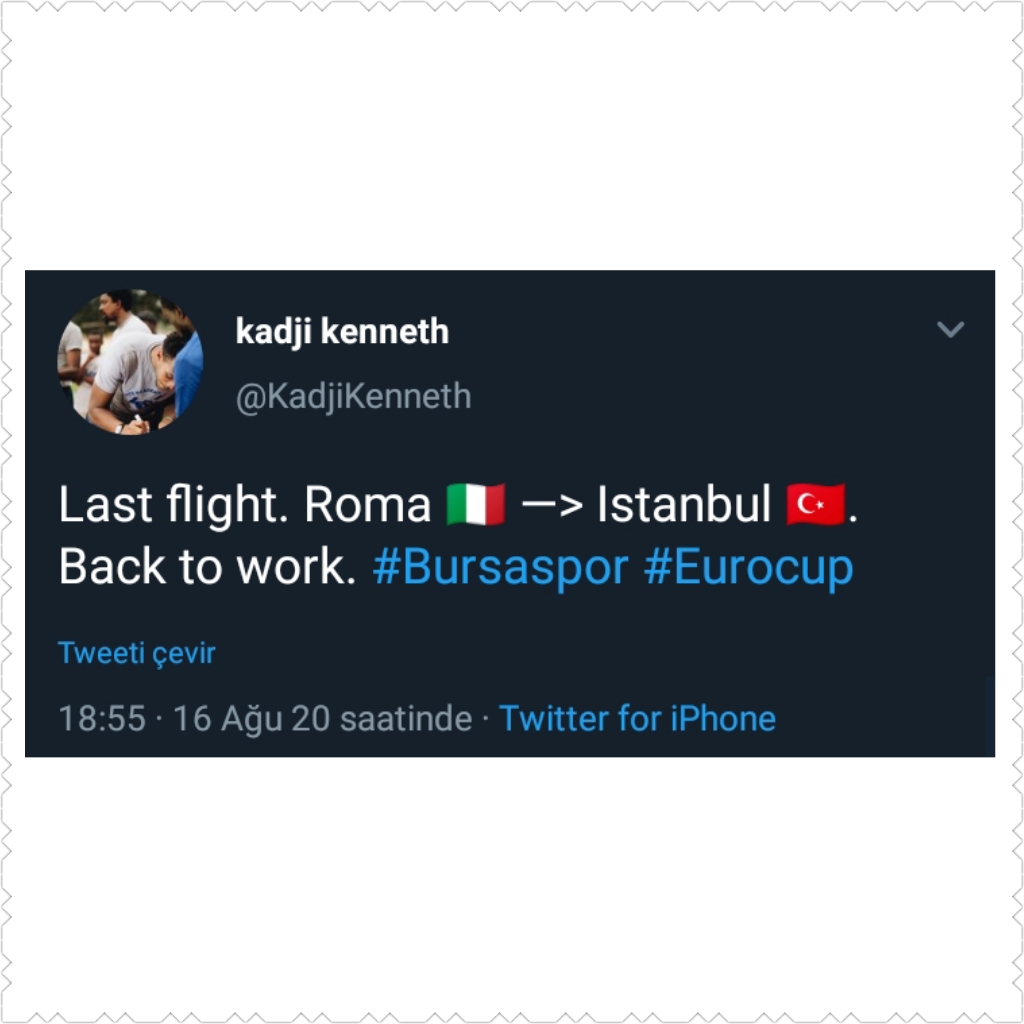Click the @KadjiKenneth handle

tap(353, 396)
